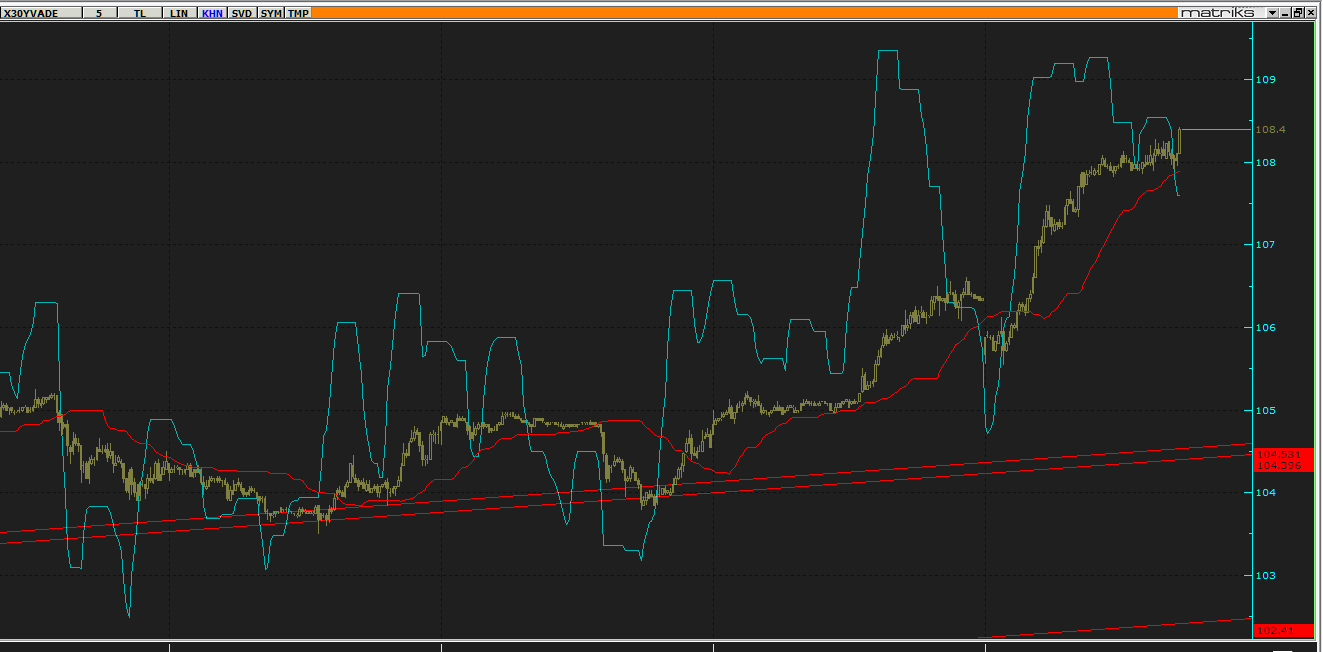Click the TMP button

pyautogui.click(x=298, y=13)
